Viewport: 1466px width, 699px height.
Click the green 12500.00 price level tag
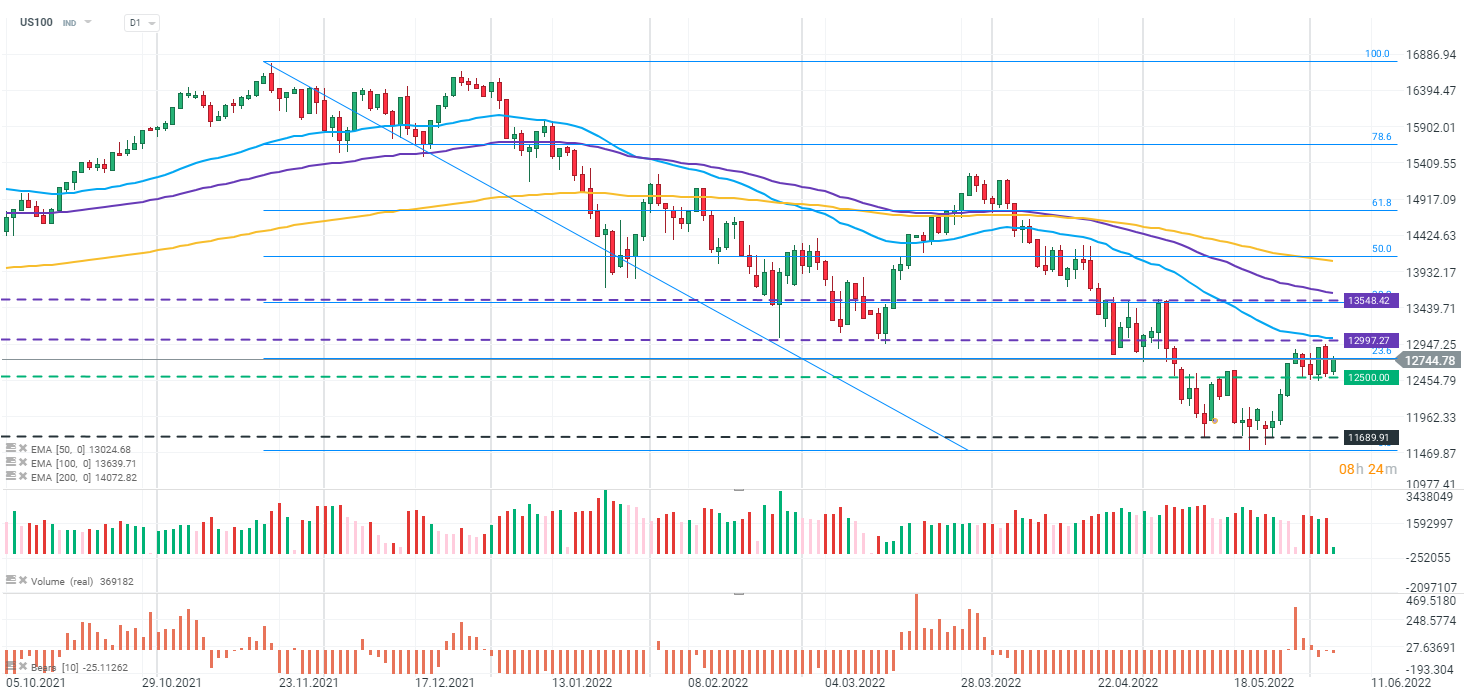(x=1371, y=377)
